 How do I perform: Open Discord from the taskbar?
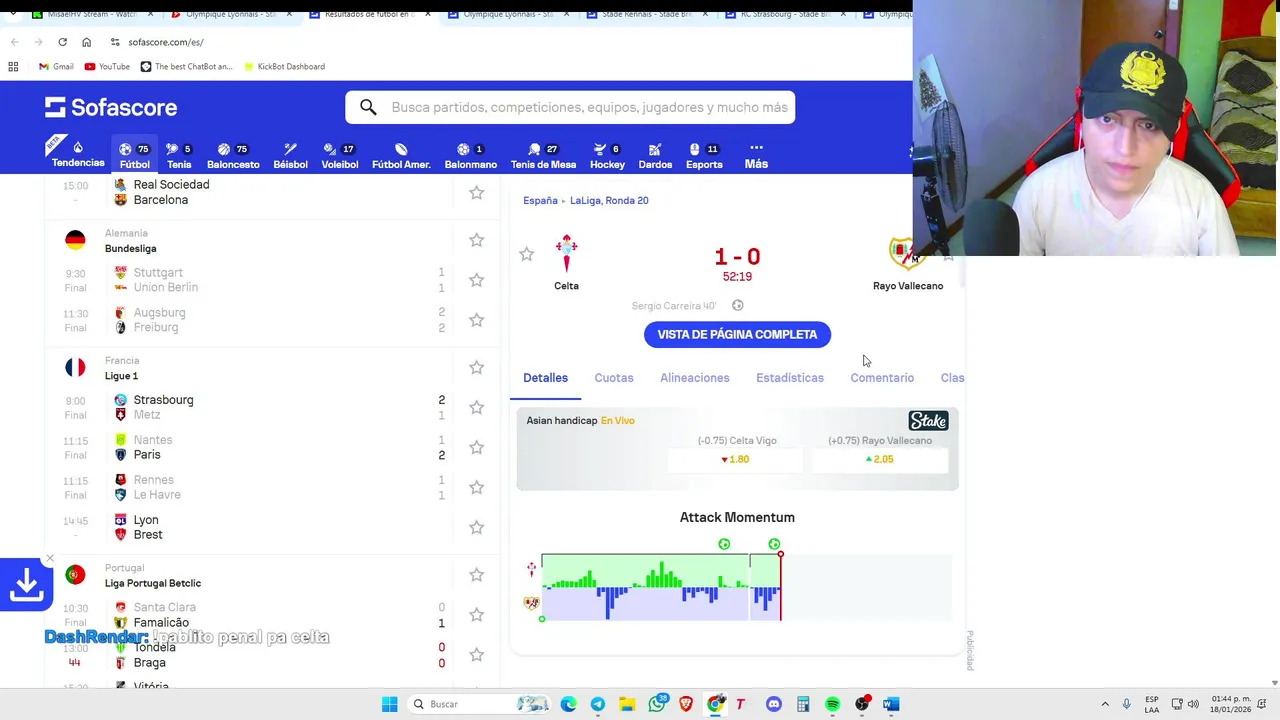(x=773, y=704)
